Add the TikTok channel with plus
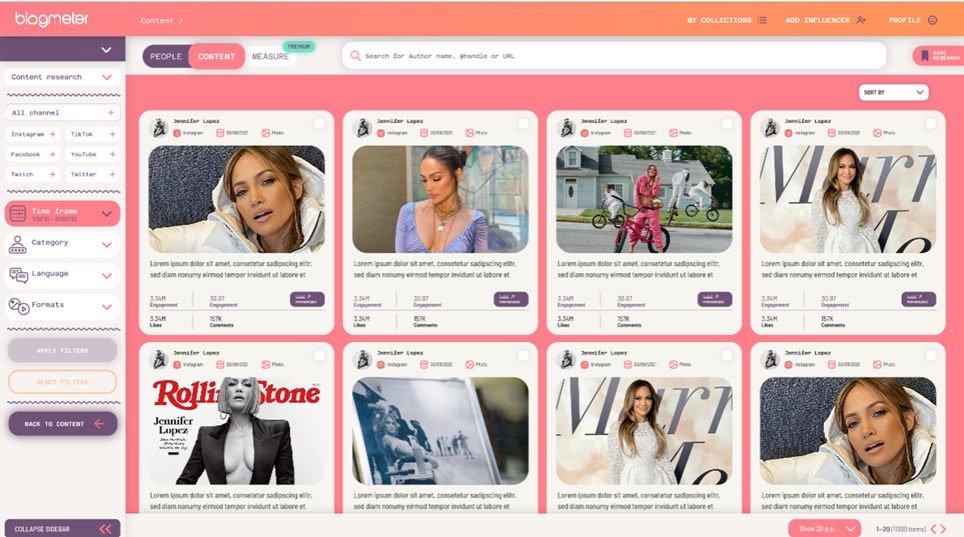This screenshot has width=964, height=537. tap(112, 134)
